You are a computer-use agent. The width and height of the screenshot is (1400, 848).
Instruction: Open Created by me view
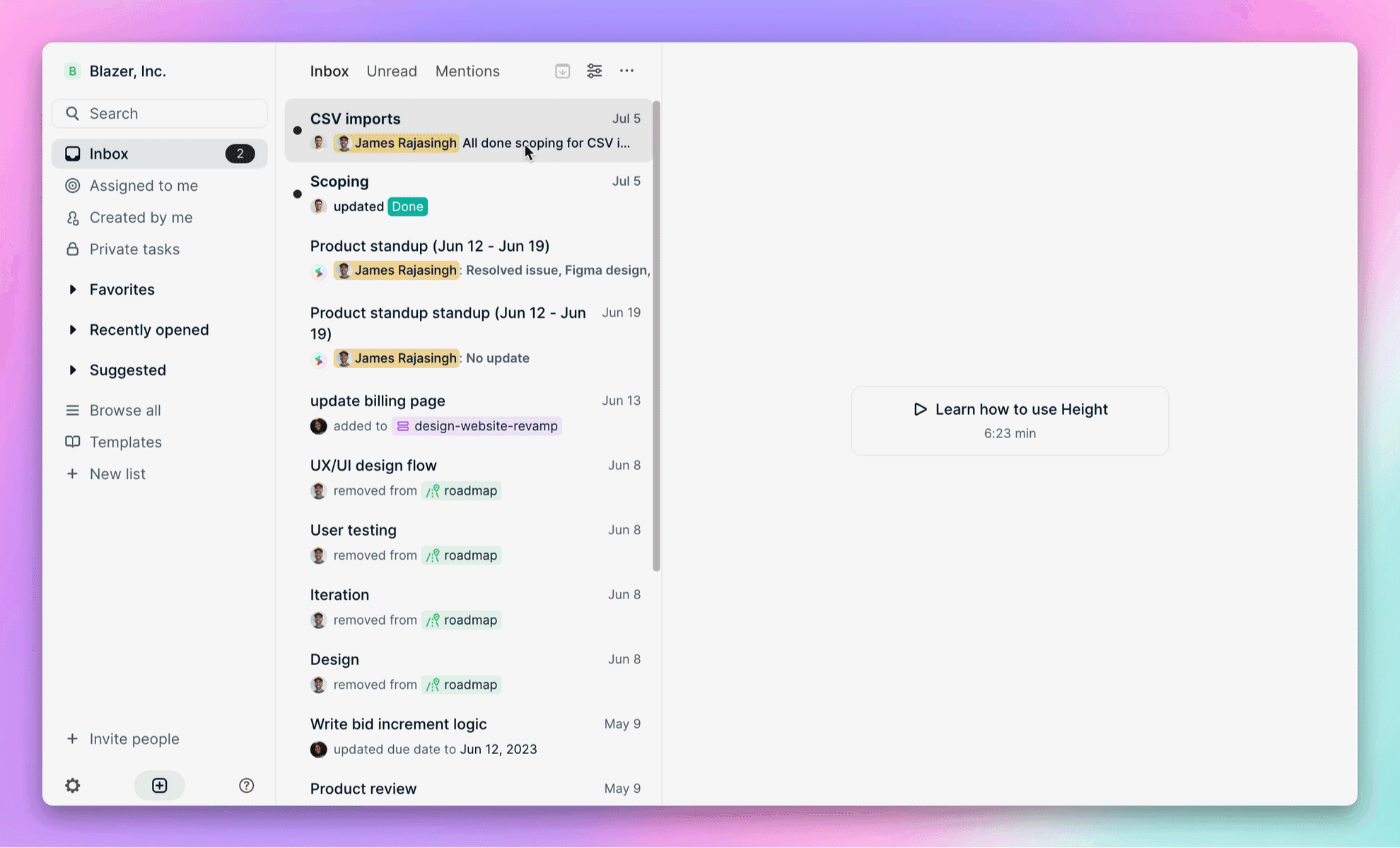pyautogui.click(x=160, y=218)
